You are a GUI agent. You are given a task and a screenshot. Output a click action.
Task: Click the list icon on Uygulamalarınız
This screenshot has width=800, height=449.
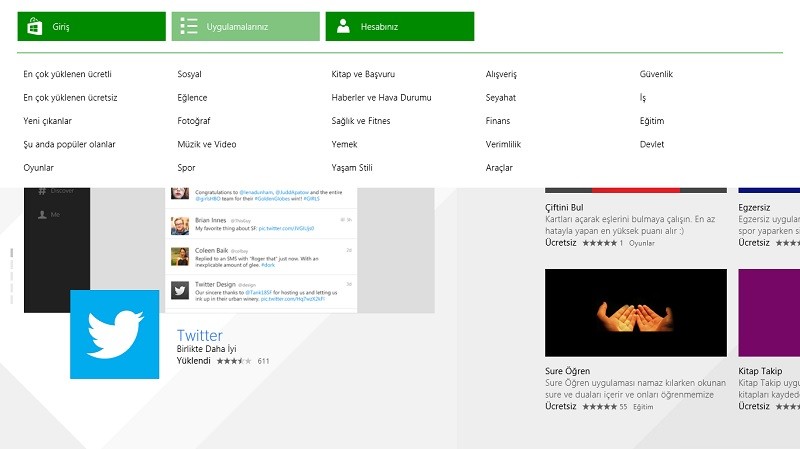click(x=189, y=27)
